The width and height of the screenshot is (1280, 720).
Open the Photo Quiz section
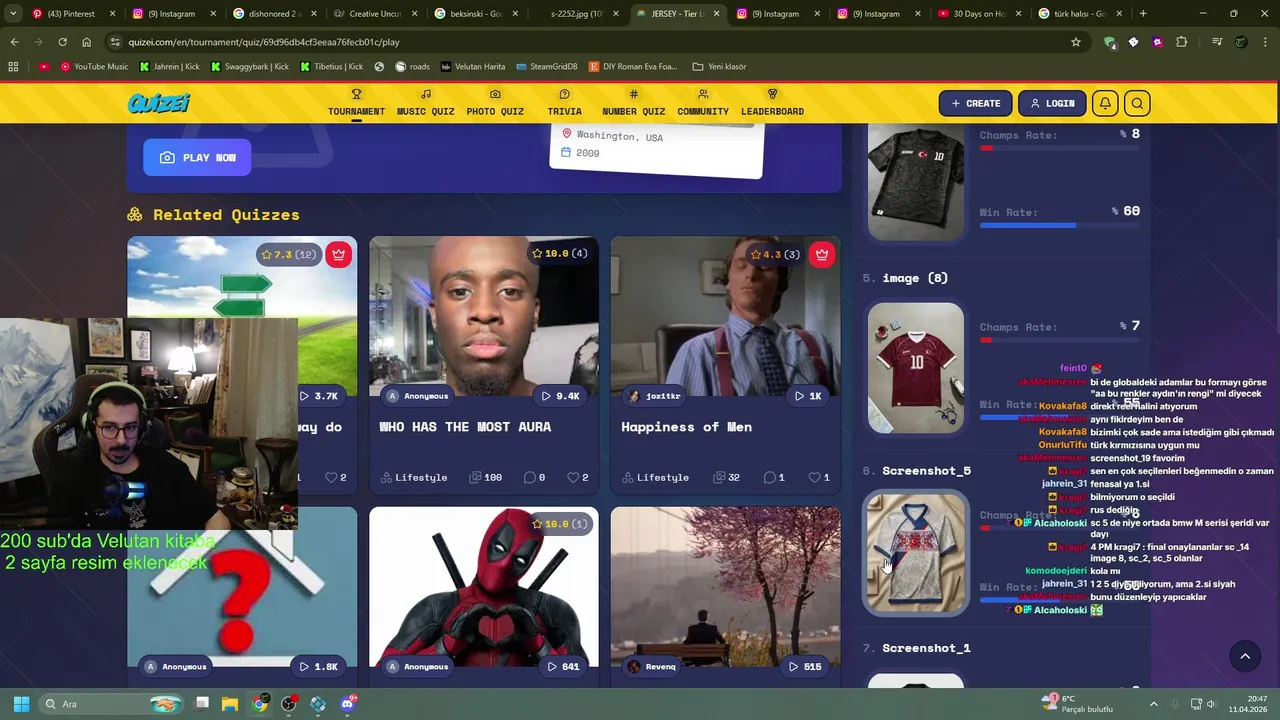click(x=495, y=103)
